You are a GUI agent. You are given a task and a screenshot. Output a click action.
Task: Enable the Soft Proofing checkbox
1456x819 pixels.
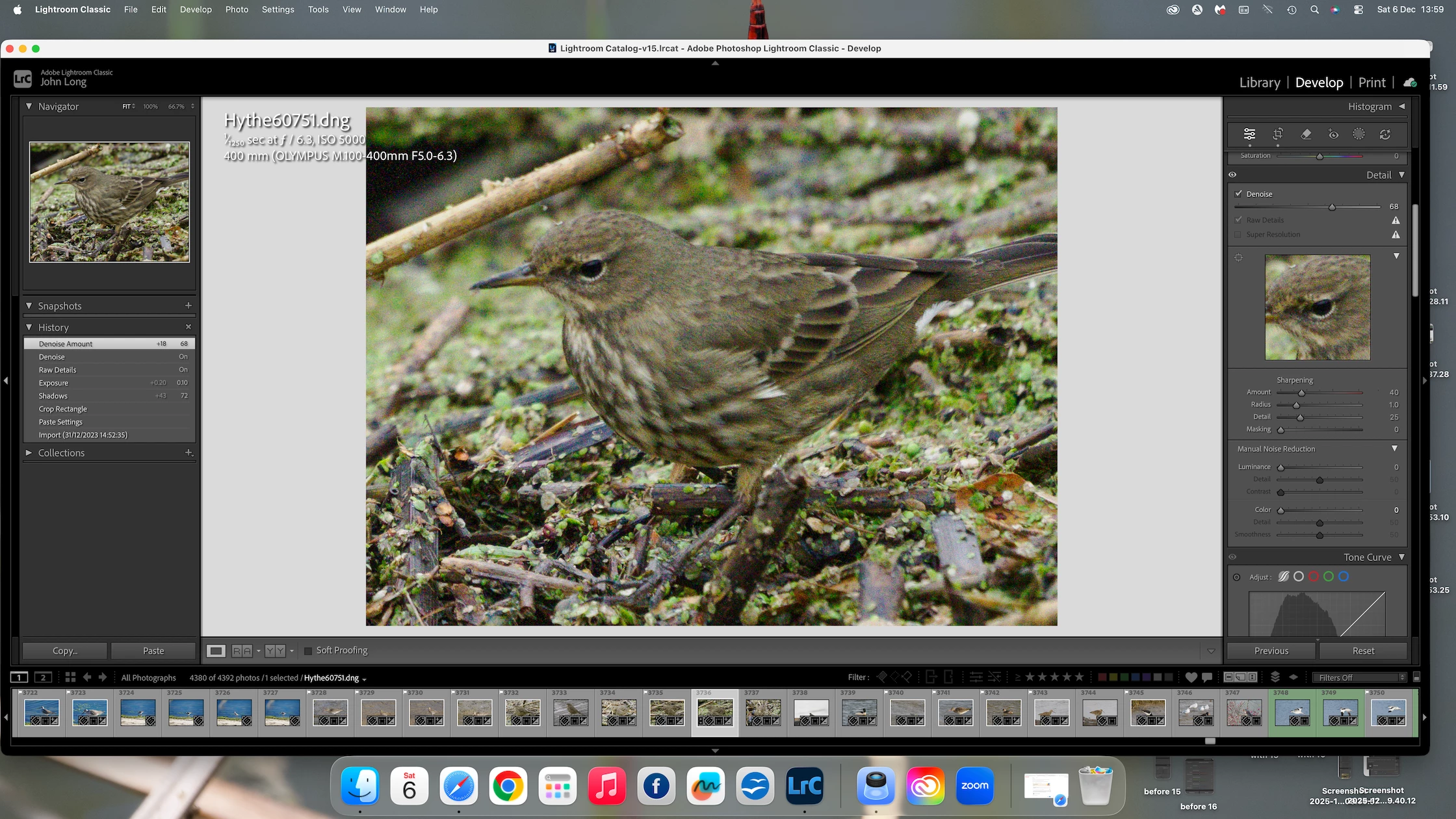(x=308, y=651)
